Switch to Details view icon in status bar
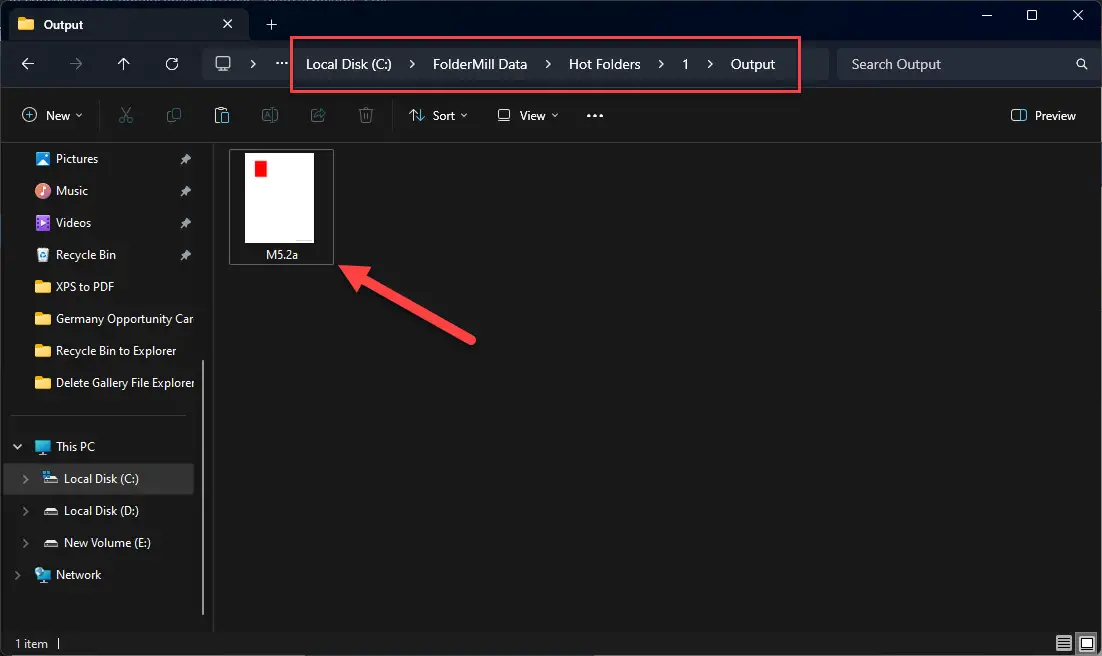This screenshot has width=1102, height=656. tap(1064, 643)
